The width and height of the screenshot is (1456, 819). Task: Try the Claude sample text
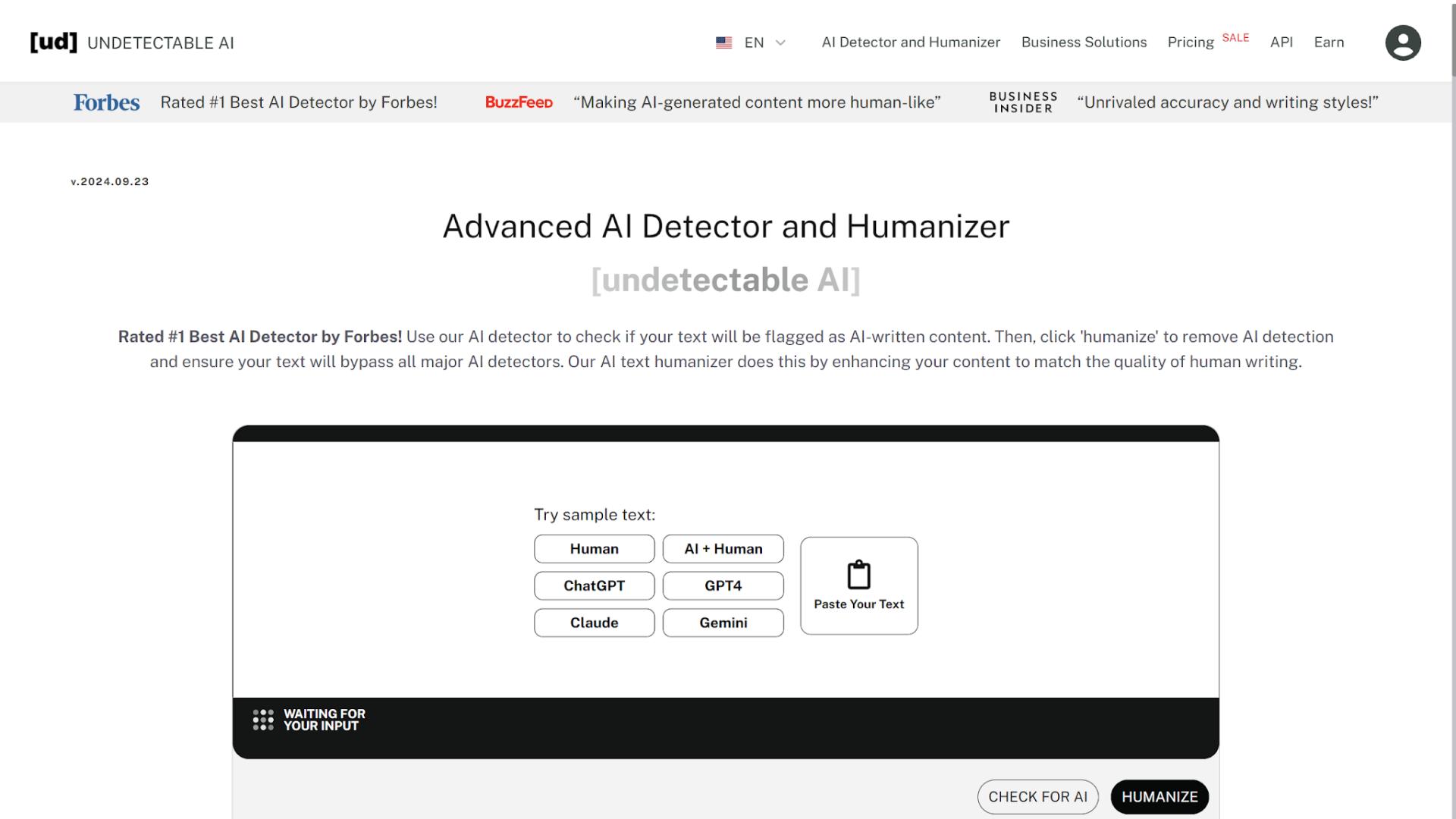click(x=594, y=623)
